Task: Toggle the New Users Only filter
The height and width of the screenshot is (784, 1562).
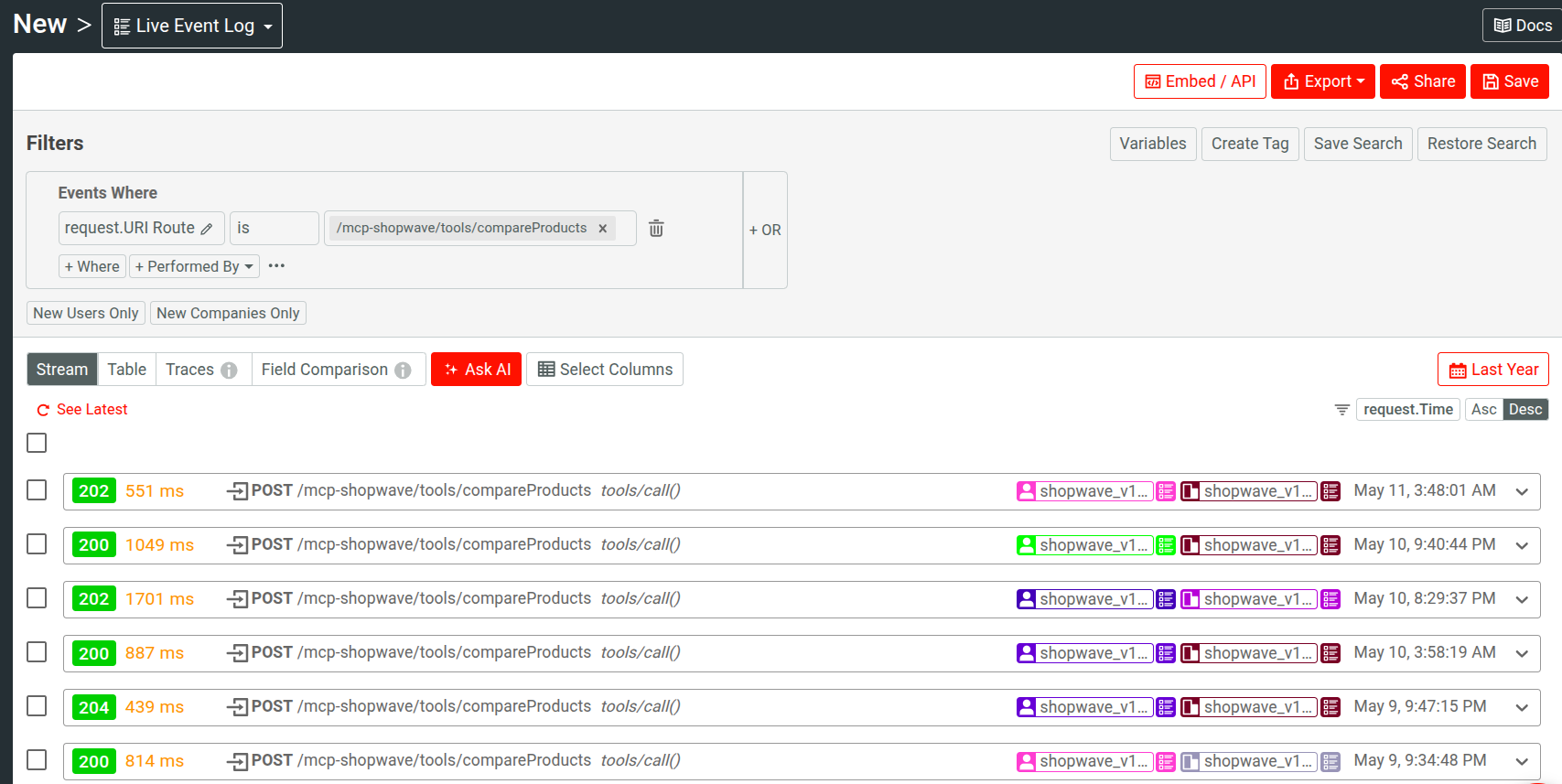Action: [86, 313]
